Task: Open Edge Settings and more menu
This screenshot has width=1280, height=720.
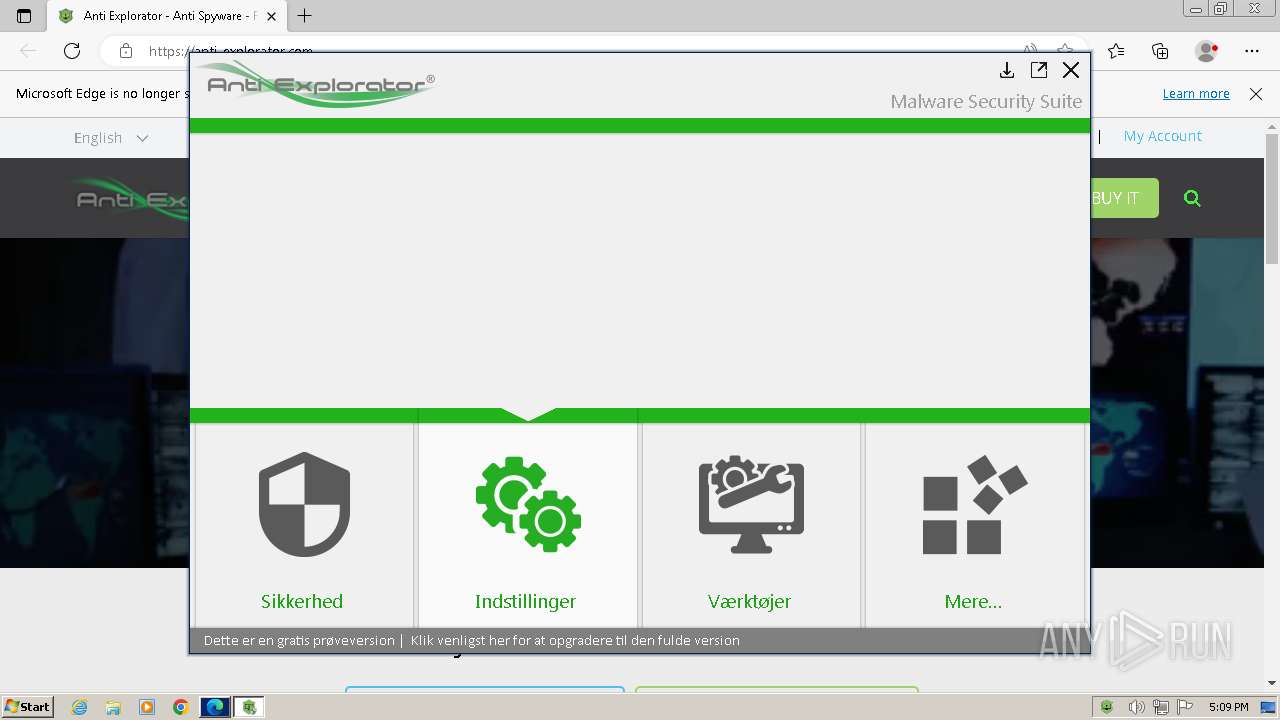Action: pyautogui.click(x=1252, y=51)
